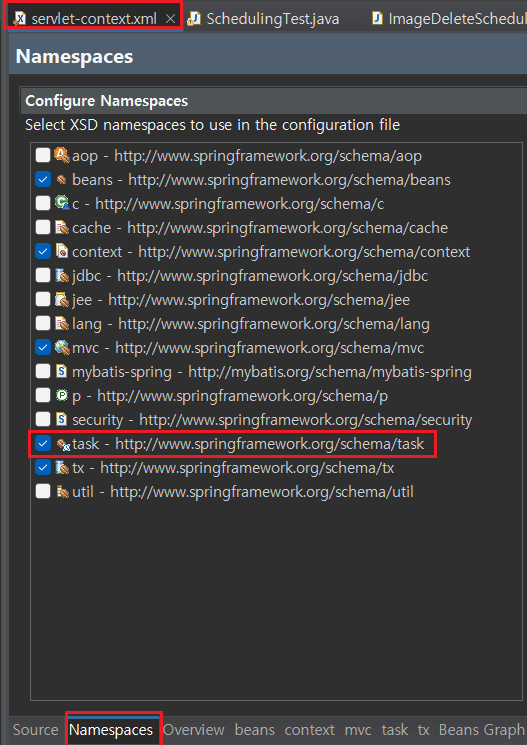Image resolution: width=527 pixels, height=745 pixels.
Task: Click the tx namespace icon
Action: click(62, 468)
